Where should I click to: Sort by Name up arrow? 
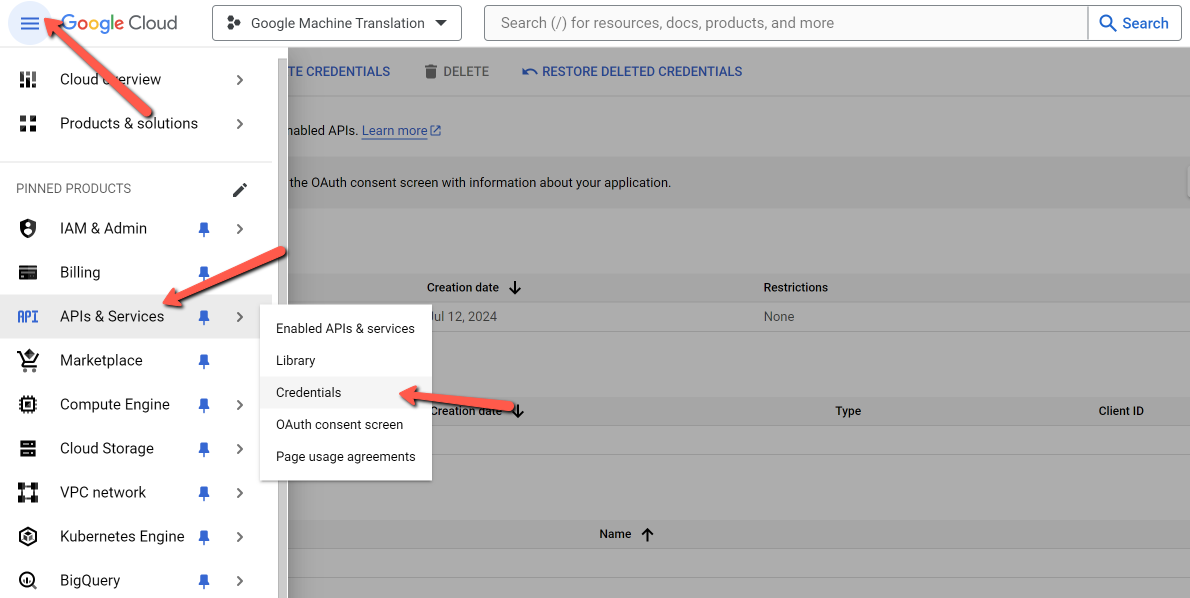[x=647, y=535]
